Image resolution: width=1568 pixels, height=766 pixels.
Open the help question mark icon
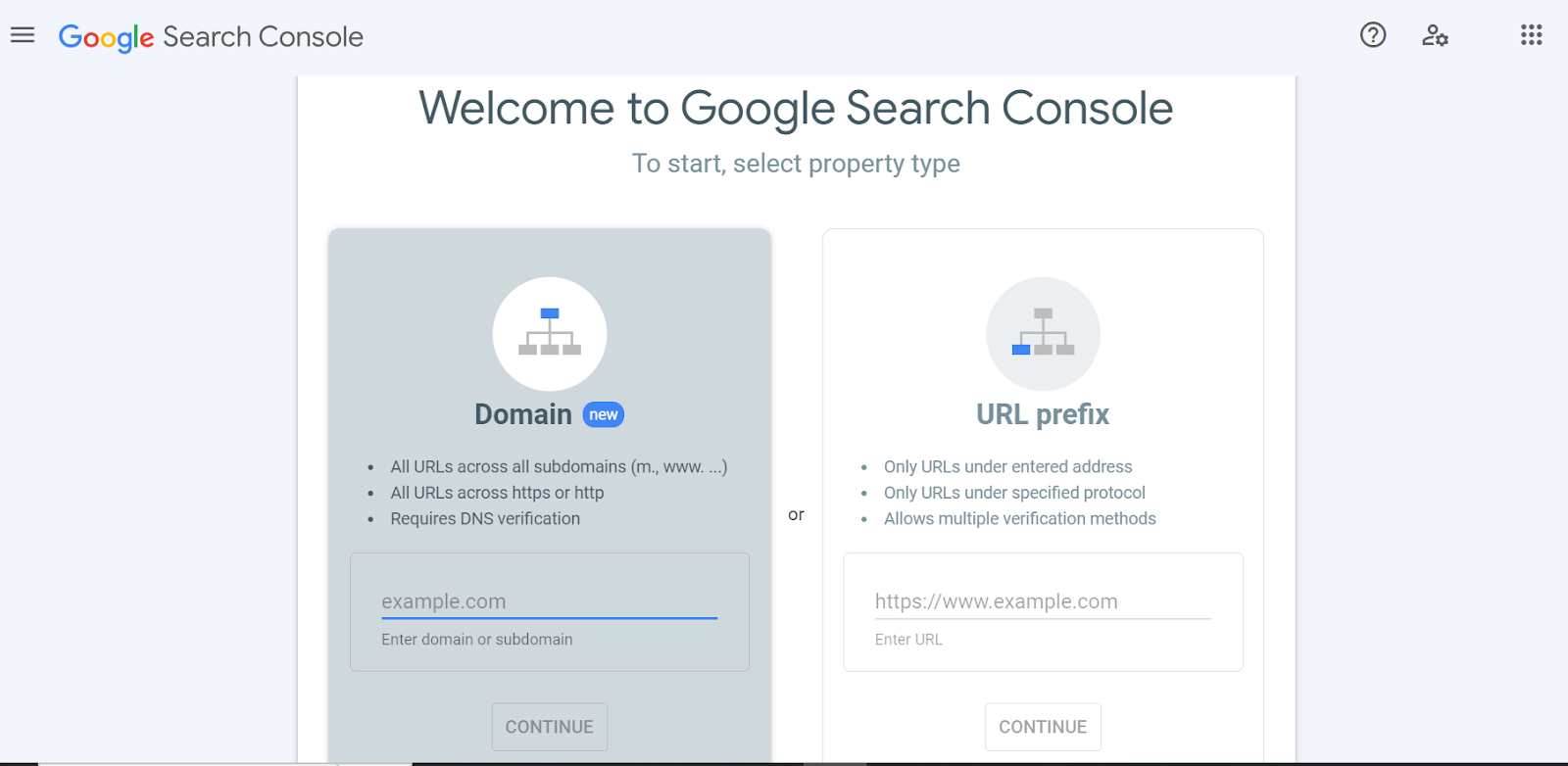[1373, 35]
